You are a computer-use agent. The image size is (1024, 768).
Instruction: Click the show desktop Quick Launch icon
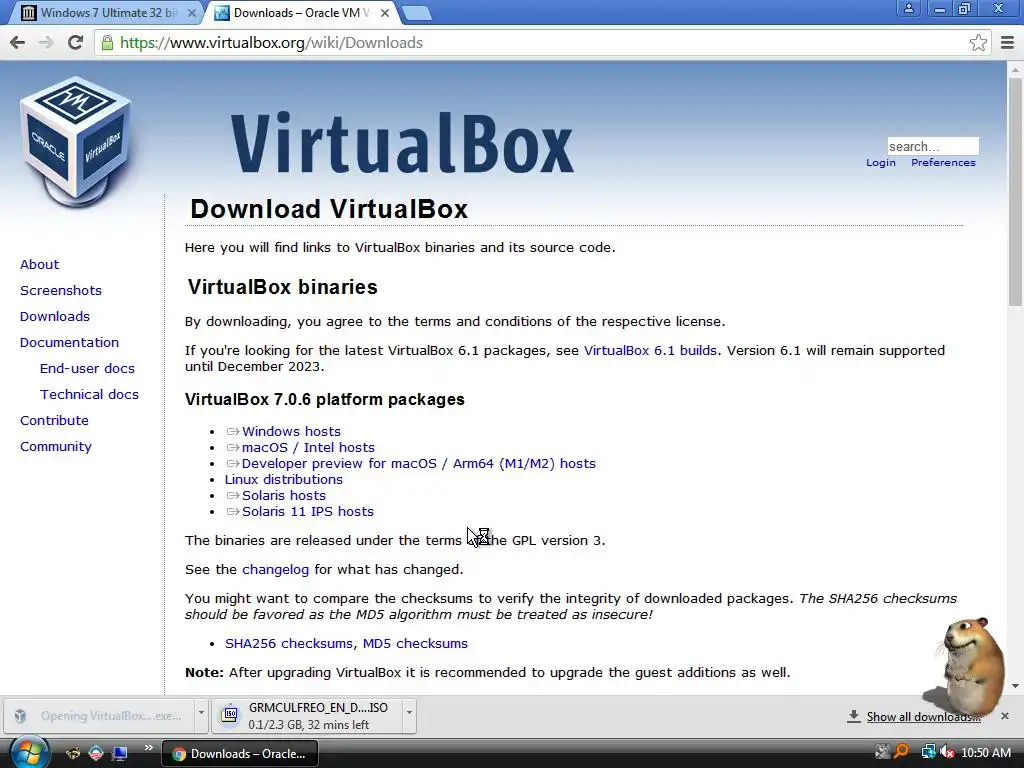click(120, 753)
